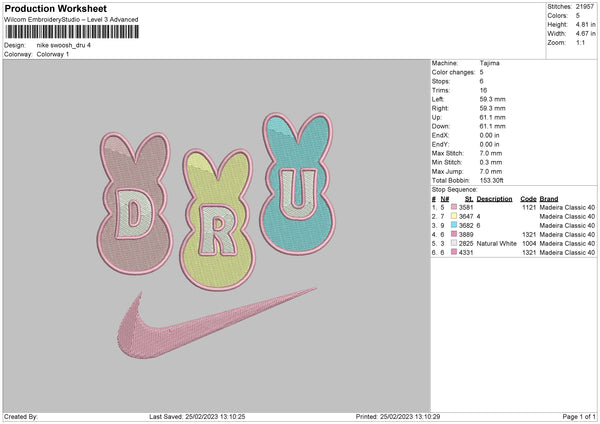The height and width of the screenshot is (424, 600).
Task: Click the 'N#' column header
Action: pyautogui.click(x=445, y=199)
